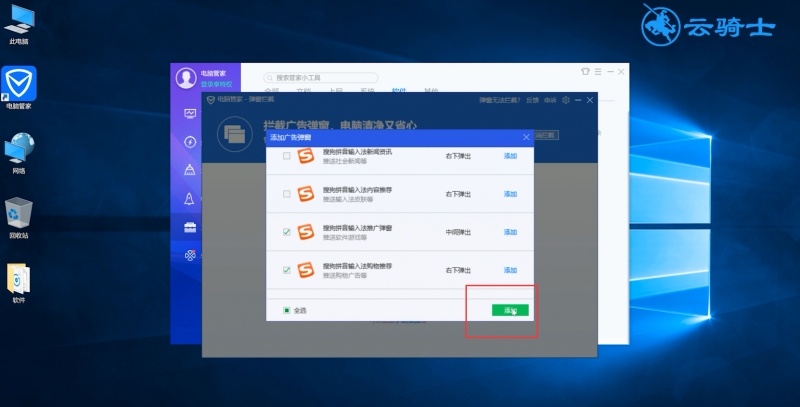This screenshot has height=407, width=800.
Task: Click user avatar in 电脑管家 window
Action: click(186, 78)
